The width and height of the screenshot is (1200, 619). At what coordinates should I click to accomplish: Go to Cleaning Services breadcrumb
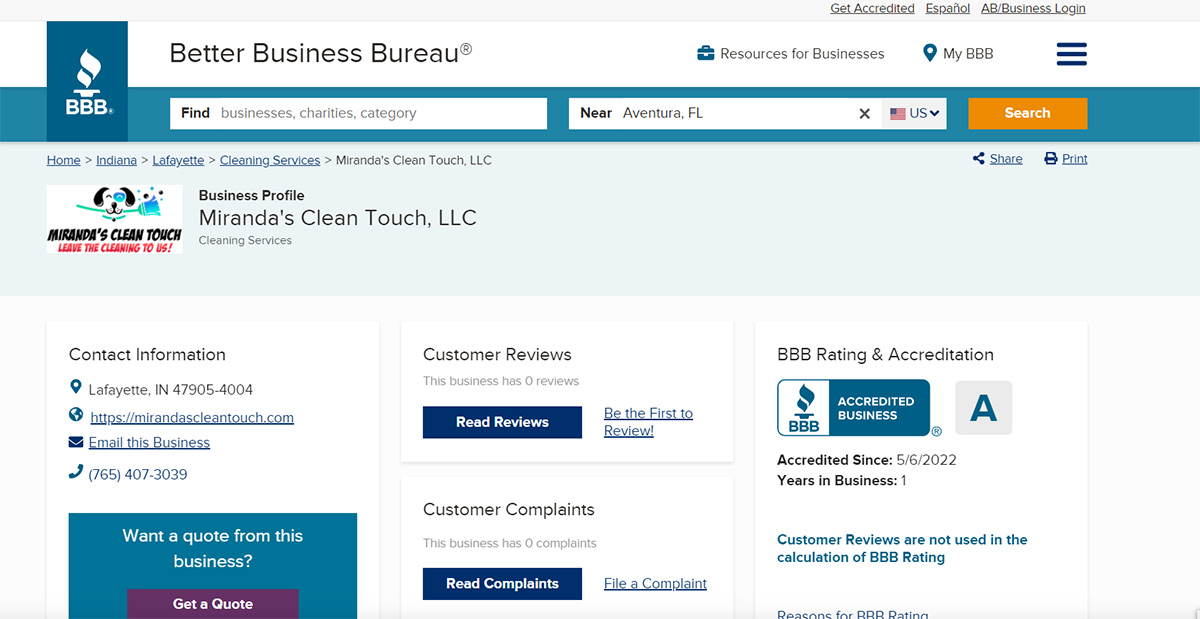pyautogui.click(x=270, y=160)
